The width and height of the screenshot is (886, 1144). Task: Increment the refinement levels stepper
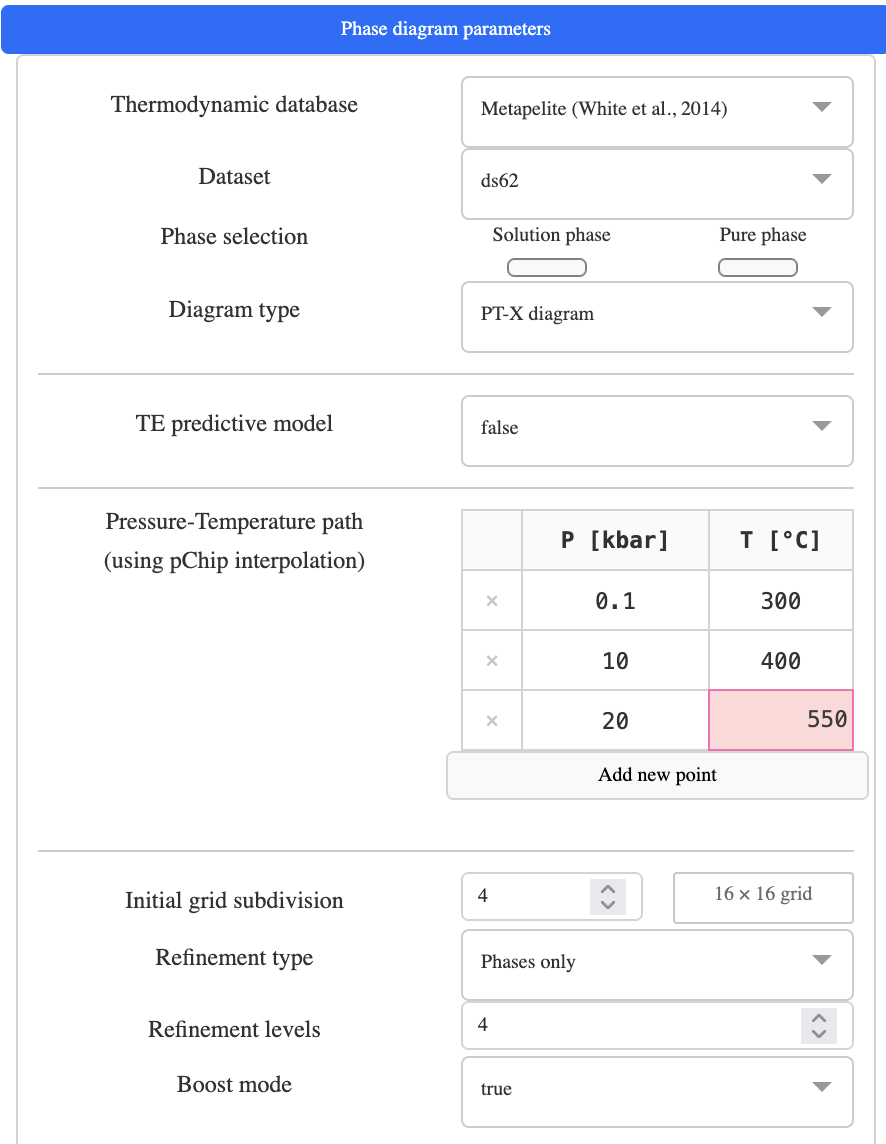pyautogui.click(x=819, y=1019)
